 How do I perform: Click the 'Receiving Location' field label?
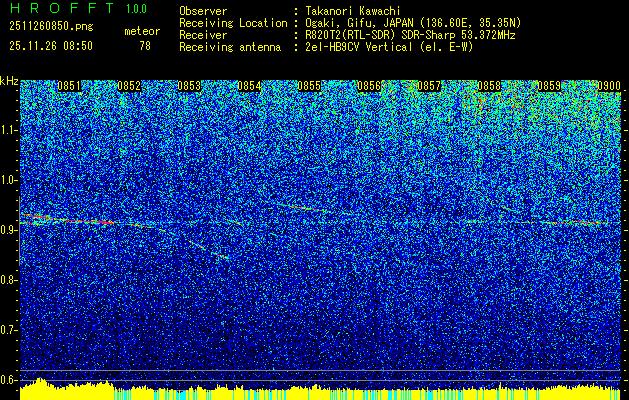(x=233, y=23)
